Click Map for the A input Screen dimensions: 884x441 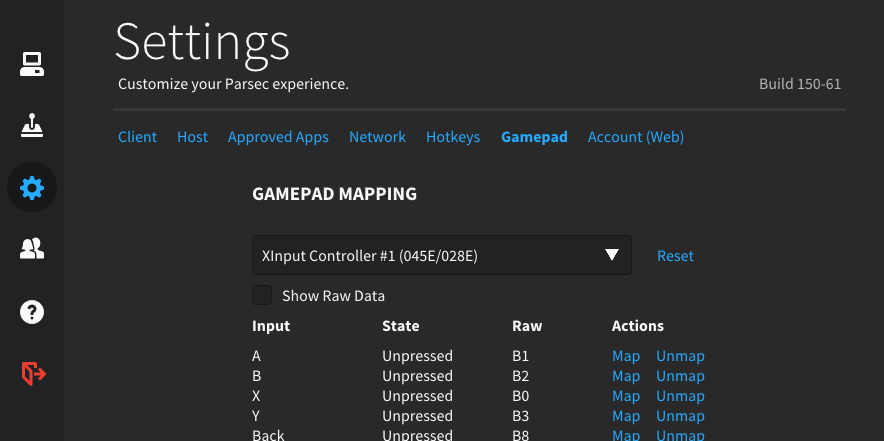click(x=625, y=356)
